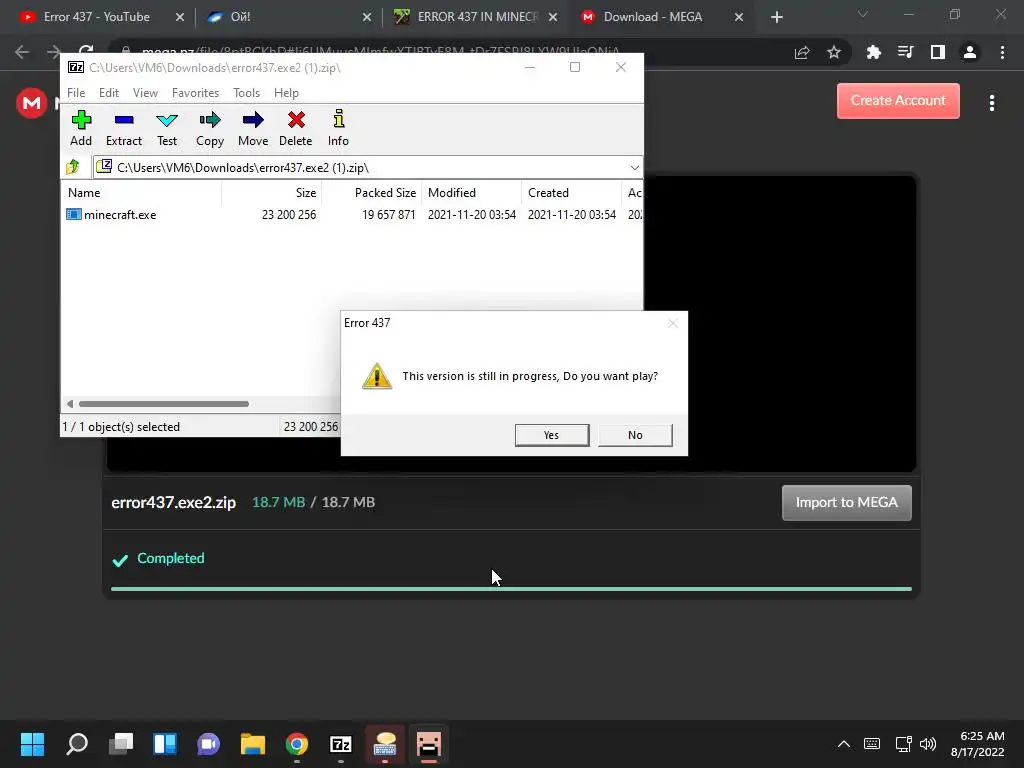Close the Ой! tab

click(x=367, y=17)
